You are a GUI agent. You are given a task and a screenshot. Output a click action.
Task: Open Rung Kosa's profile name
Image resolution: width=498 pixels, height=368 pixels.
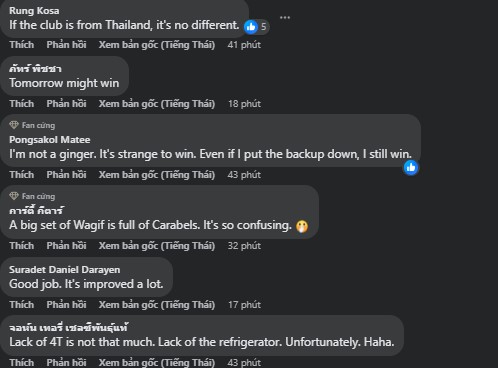34,11
